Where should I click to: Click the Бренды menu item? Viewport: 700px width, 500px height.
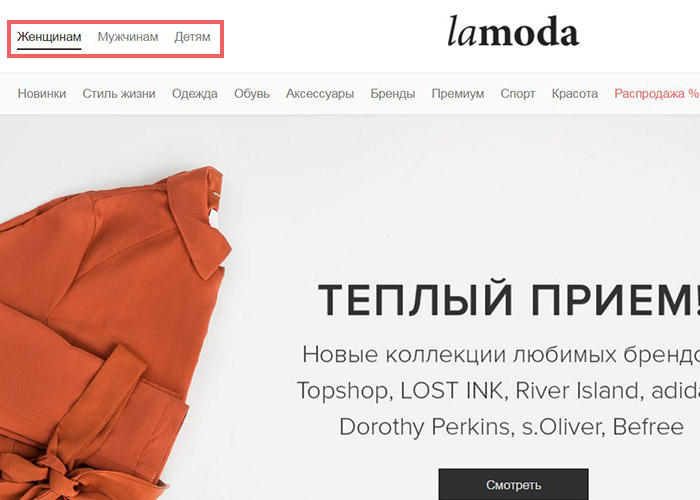click(x=393, y=94)
